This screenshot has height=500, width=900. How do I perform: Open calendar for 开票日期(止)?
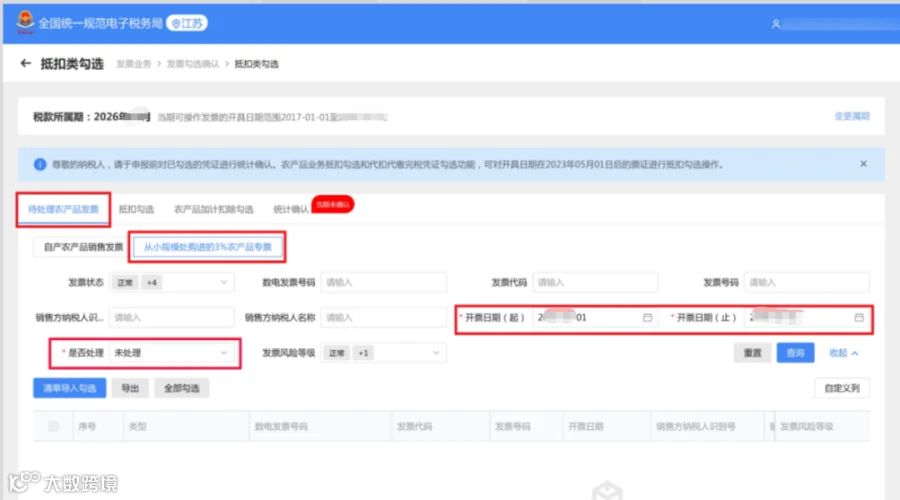(859, 317)
